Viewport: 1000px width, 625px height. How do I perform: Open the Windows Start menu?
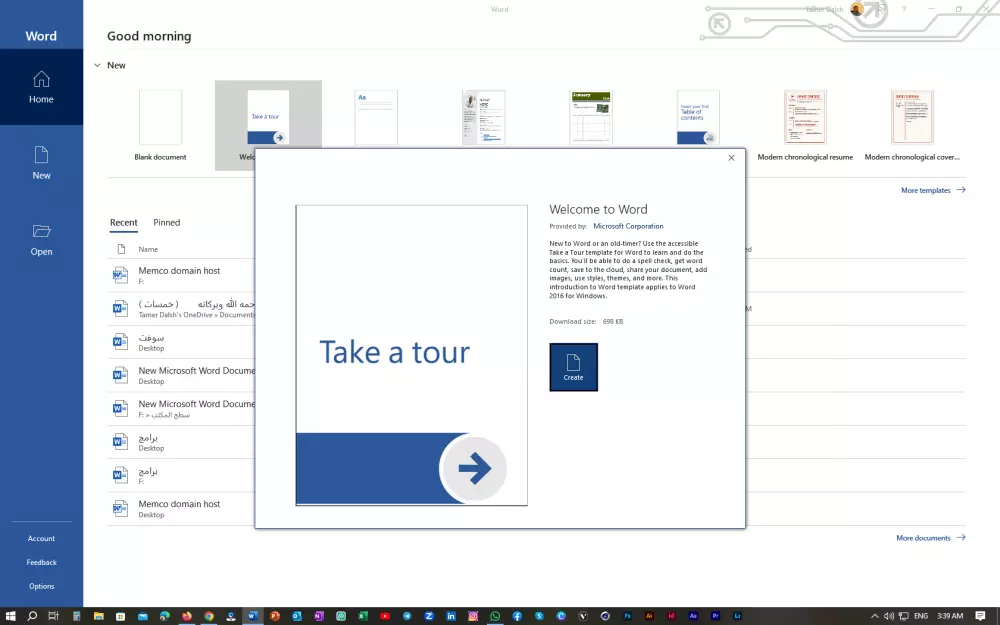10,616
